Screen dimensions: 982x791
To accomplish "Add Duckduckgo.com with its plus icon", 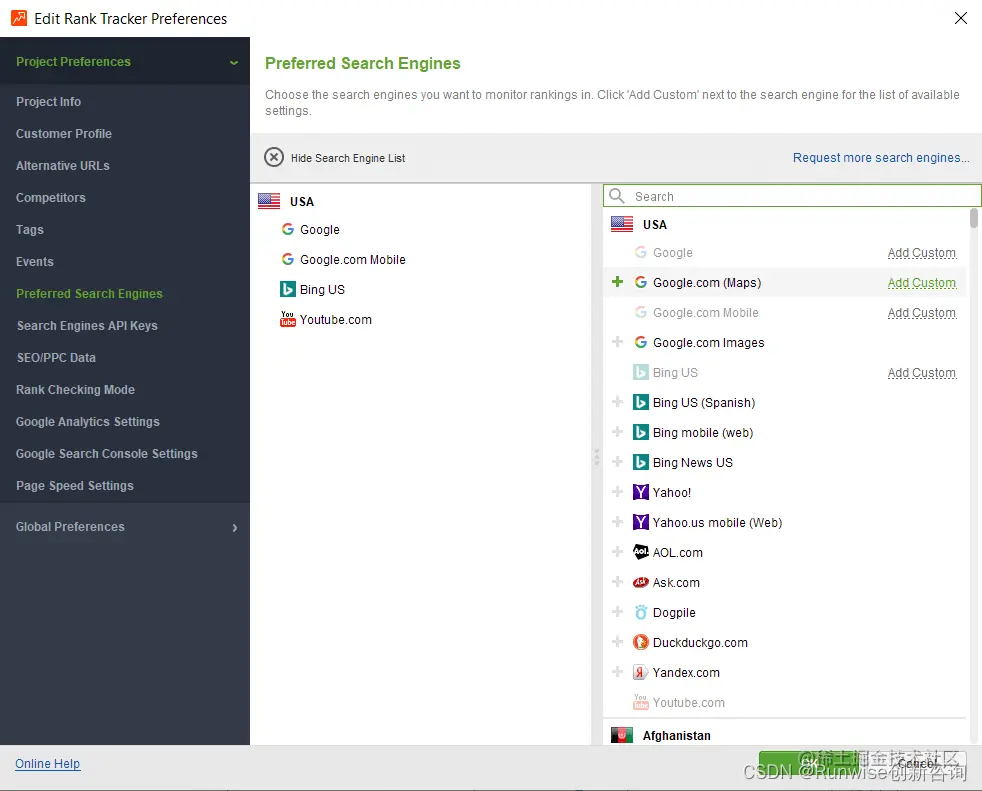I will pos(618,642).
